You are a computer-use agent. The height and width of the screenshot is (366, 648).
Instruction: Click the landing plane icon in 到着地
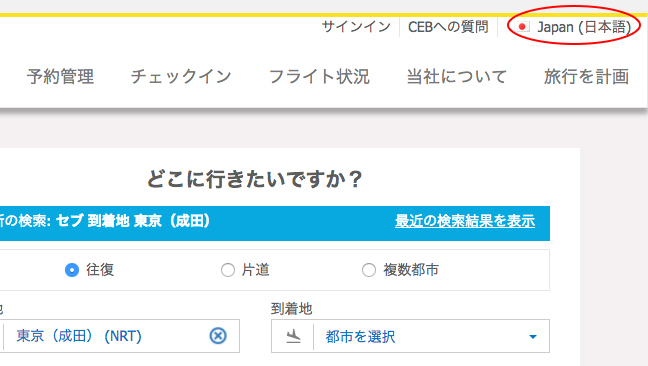pyautogui.click(x=293, y=336)
